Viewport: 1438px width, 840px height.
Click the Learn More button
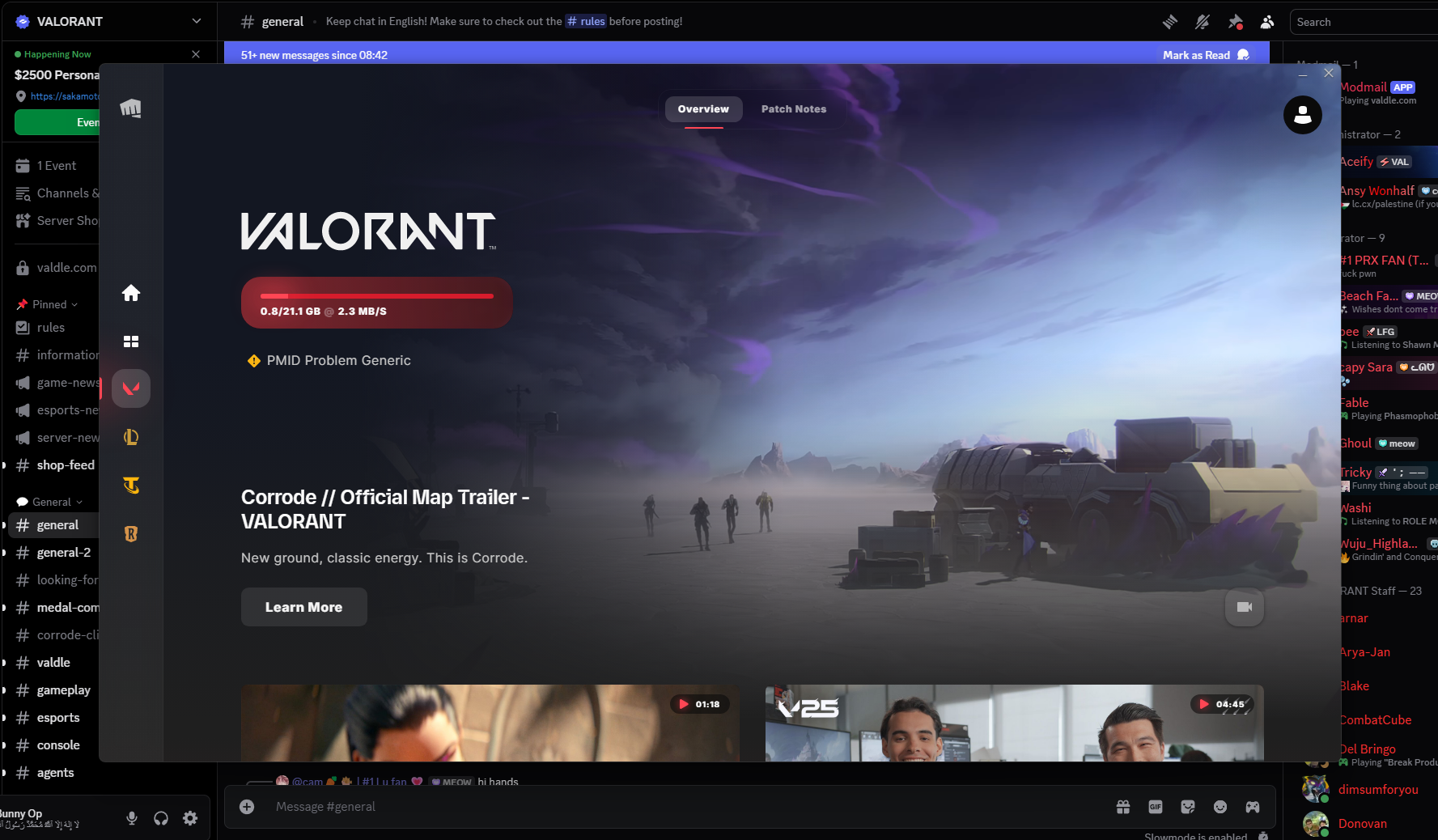[303, 607]
